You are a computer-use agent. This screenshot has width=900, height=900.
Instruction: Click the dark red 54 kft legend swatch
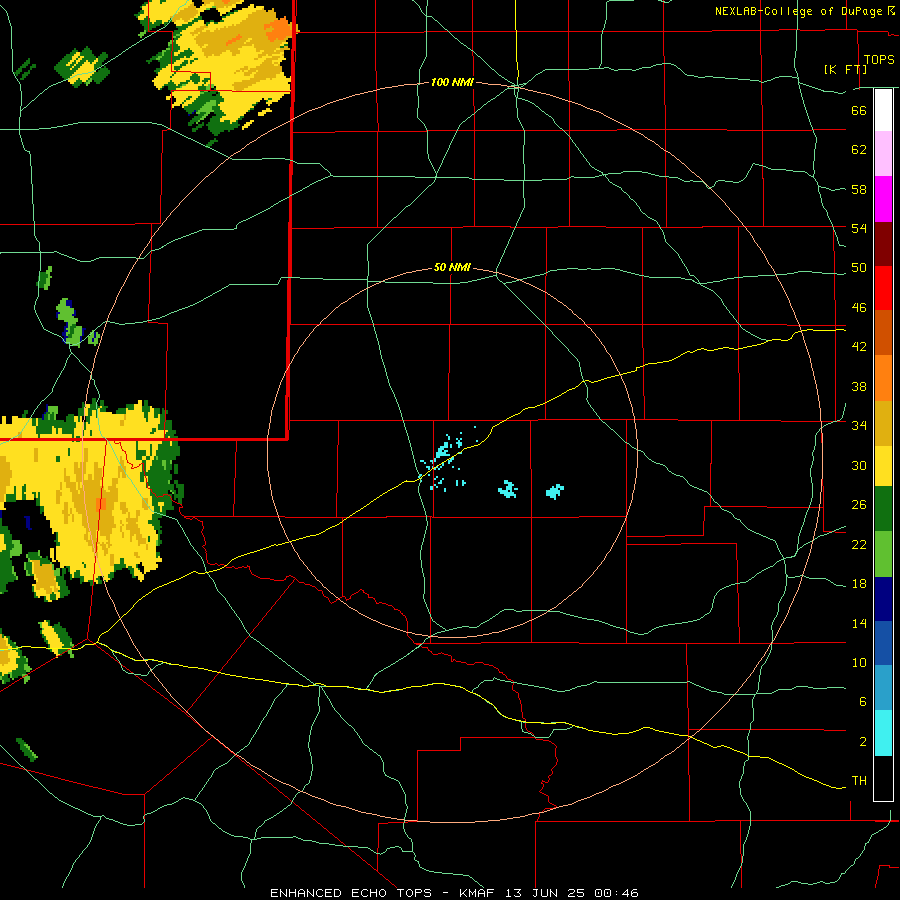[x=883, y=243]
